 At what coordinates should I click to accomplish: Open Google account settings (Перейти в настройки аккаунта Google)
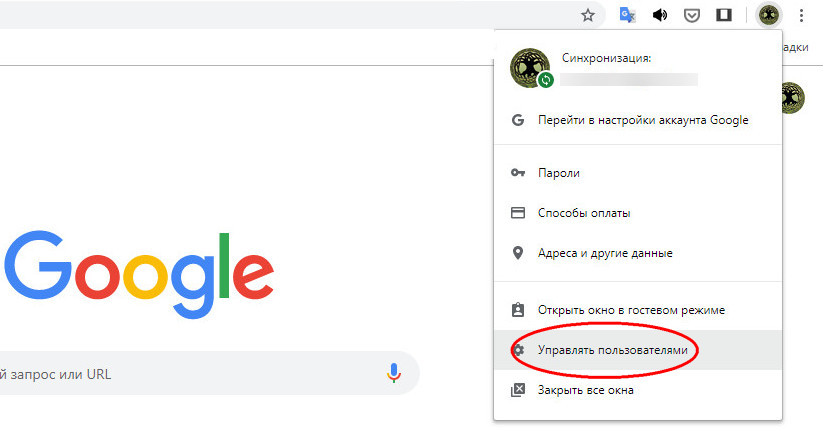642,120
